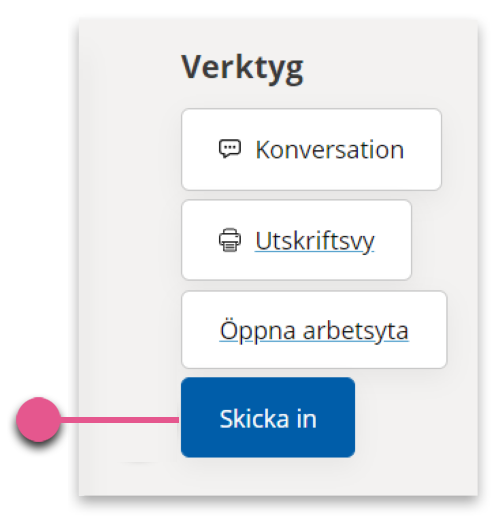This screenshot has width=496, height=520.
Task: Open the Konversation tool button
Action: 311,149
